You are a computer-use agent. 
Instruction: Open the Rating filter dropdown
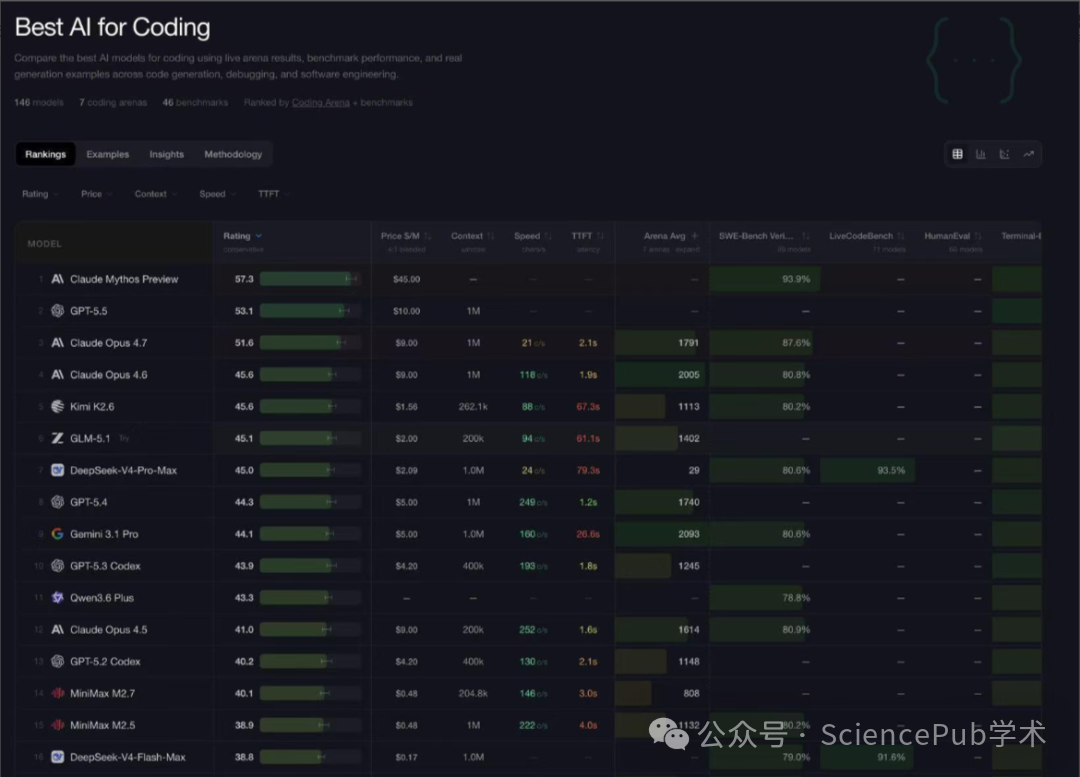(x=39, y=194)
